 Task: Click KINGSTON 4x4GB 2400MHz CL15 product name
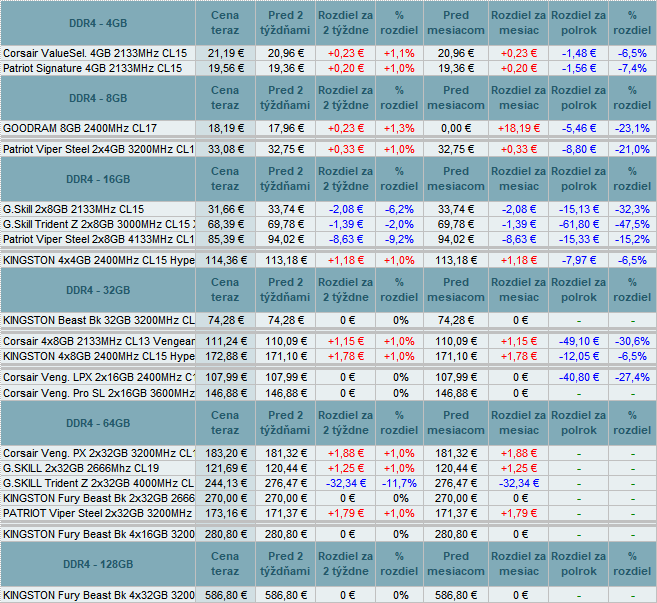point(98,260)
